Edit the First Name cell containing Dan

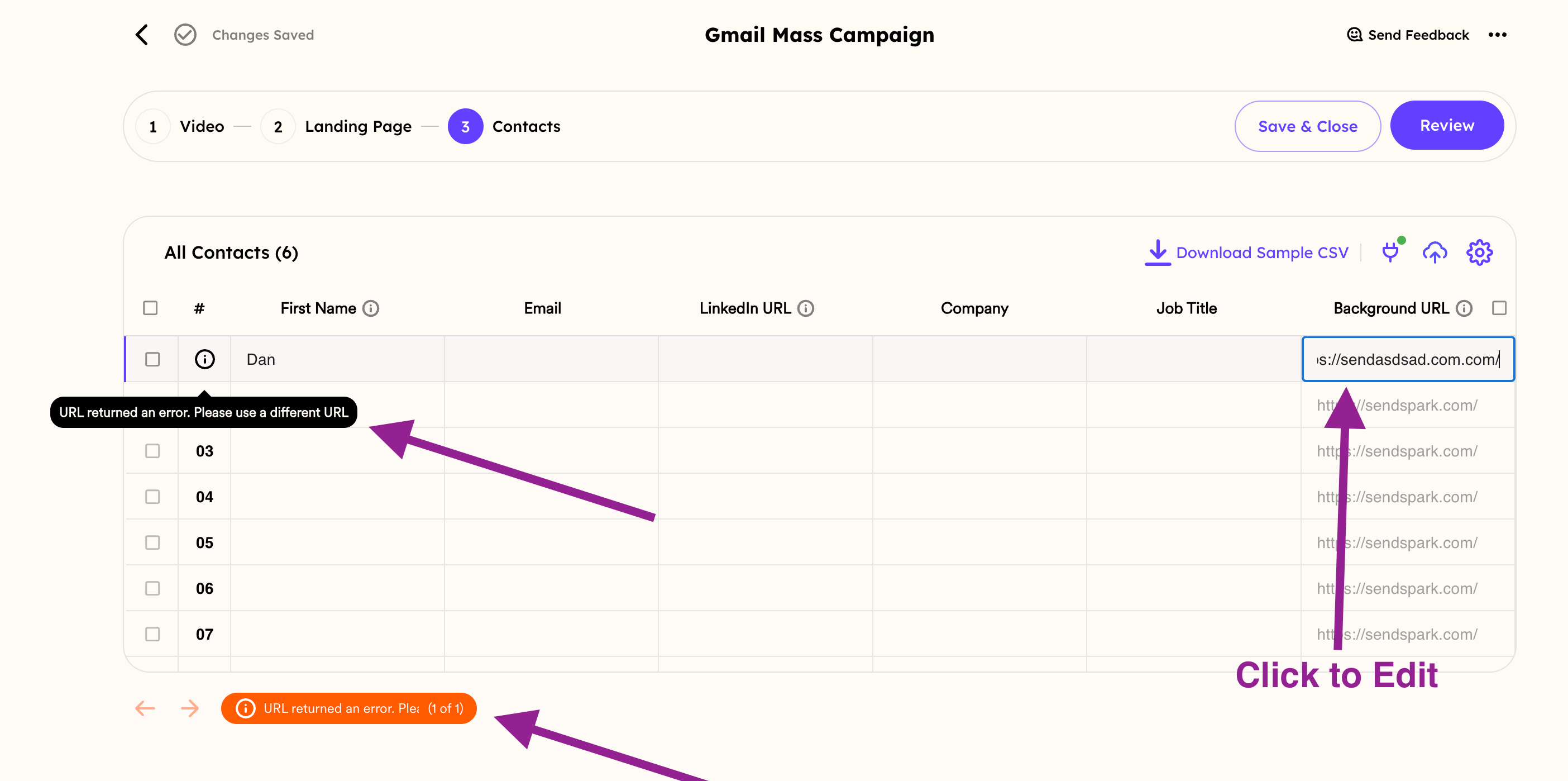(337, 359)
